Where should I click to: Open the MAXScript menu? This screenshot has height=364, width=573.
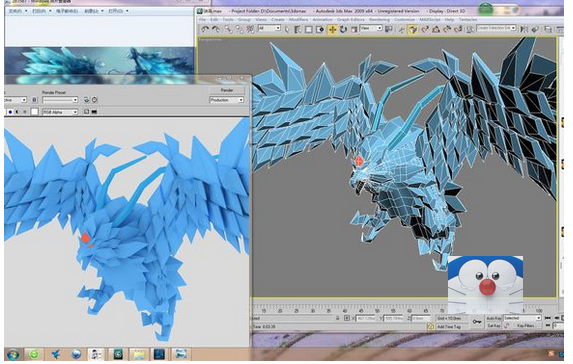coord(429,20)
